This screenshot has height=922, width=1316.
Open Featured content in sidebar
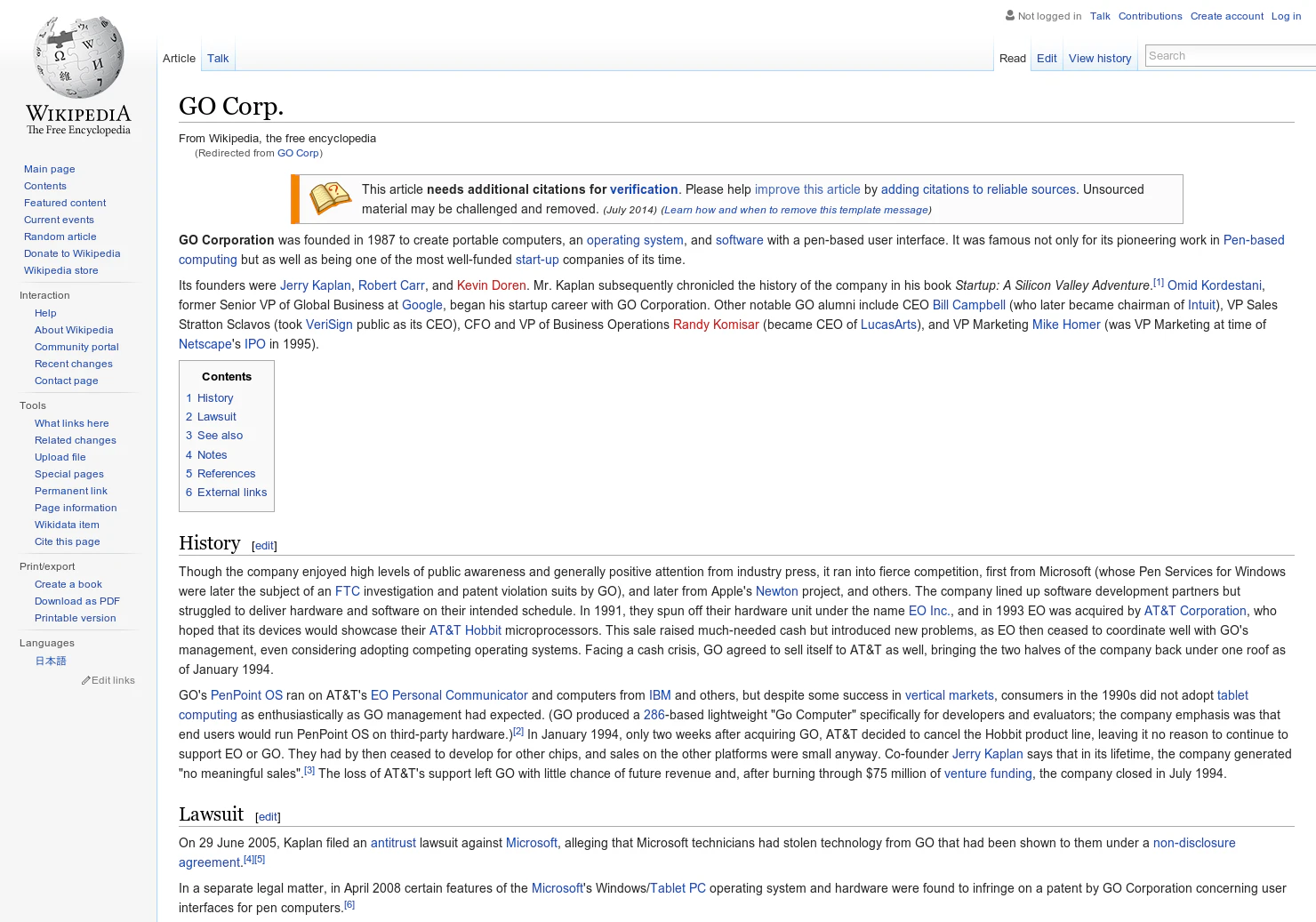65,203
